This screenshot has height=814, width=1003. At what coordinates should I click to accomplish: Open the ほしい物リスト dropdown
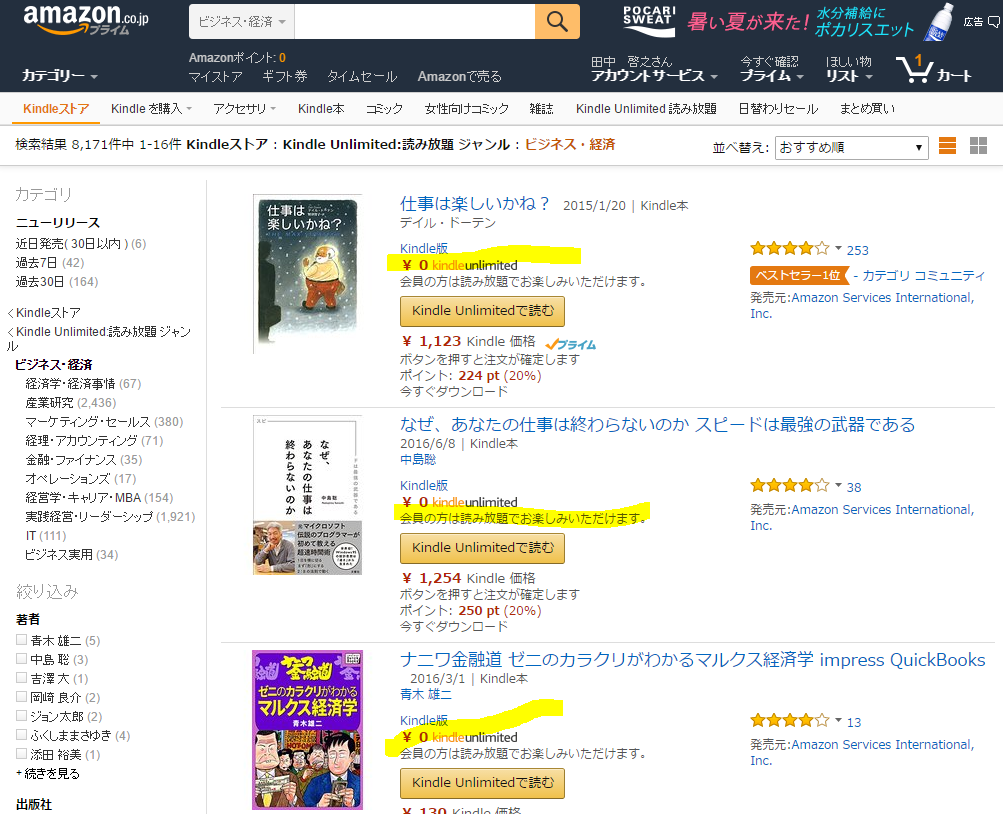849,69
